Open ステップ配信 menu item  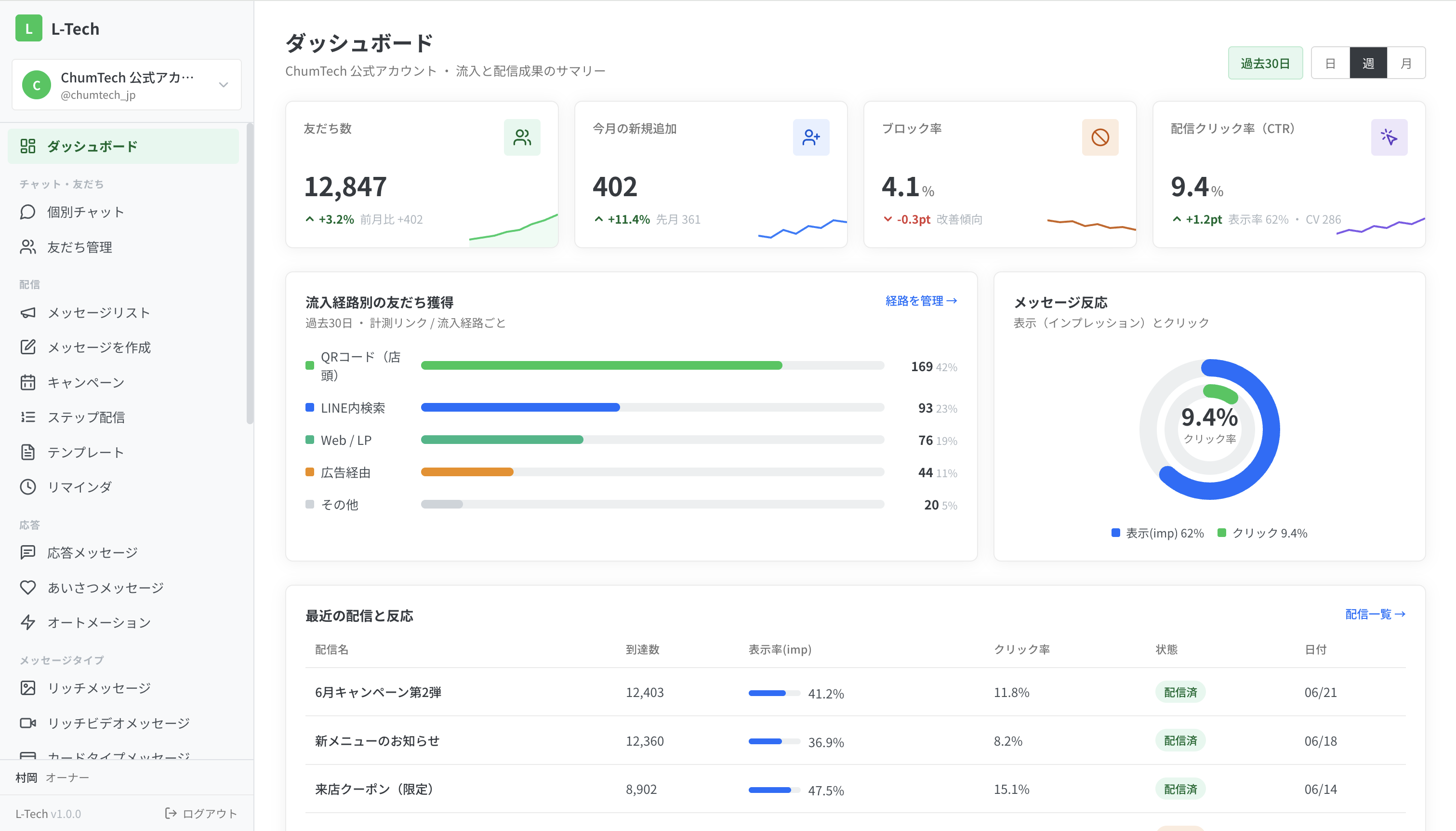[x=123, y=416]
